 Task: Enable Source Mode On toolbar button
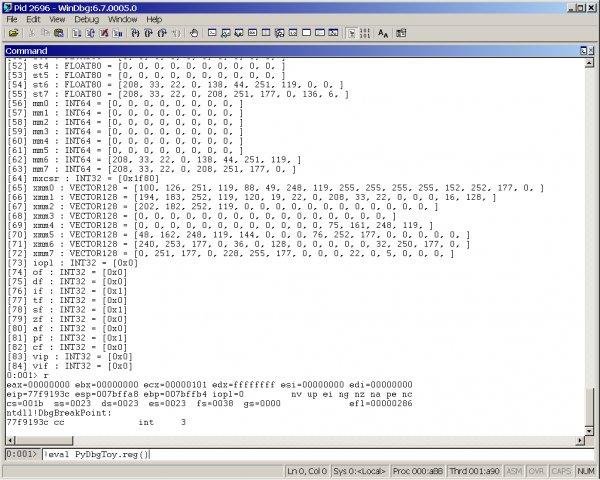click(352, 33)
